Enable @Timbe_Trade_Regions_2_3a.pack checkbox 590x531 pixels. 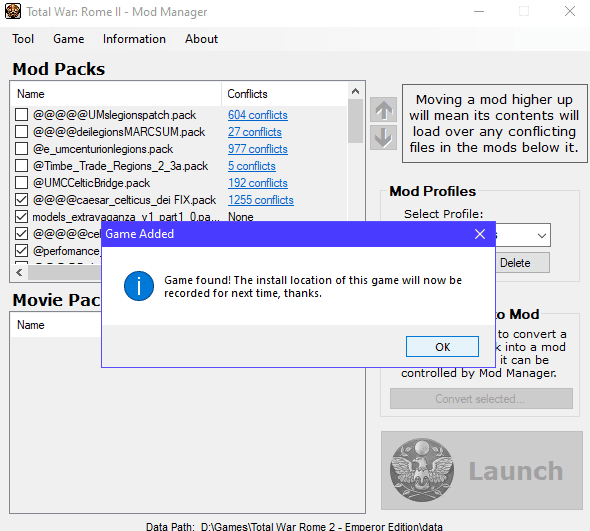21,166
